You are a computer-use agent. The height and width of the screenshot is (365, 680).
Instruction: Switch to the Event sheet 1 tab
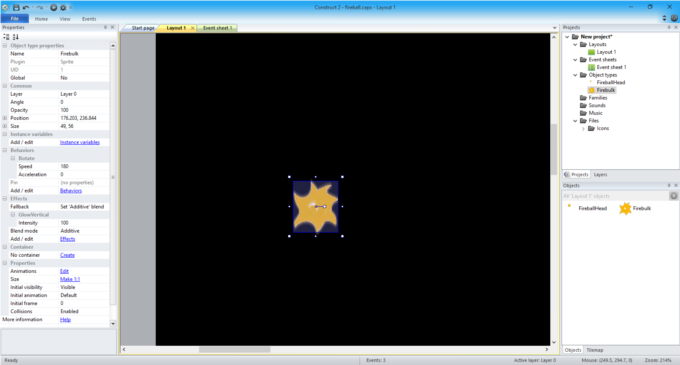click(217, 28)
